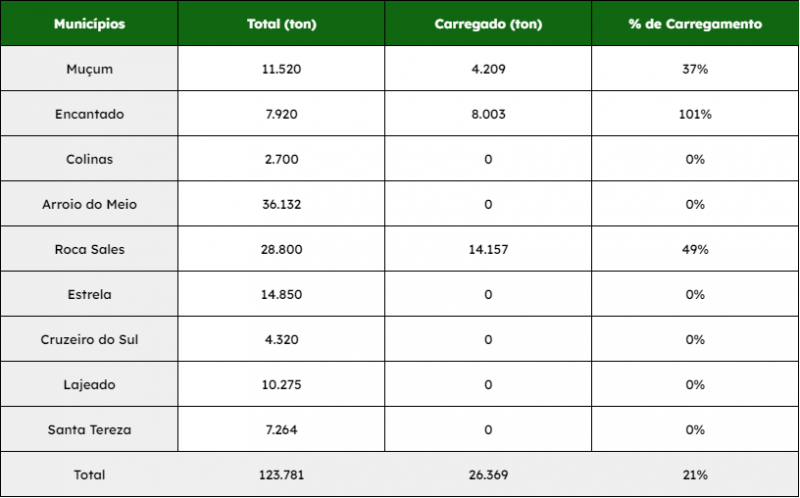The image size is (800, 498).
Task: Click the Muçum row label
Action: [x=90, y=69]
